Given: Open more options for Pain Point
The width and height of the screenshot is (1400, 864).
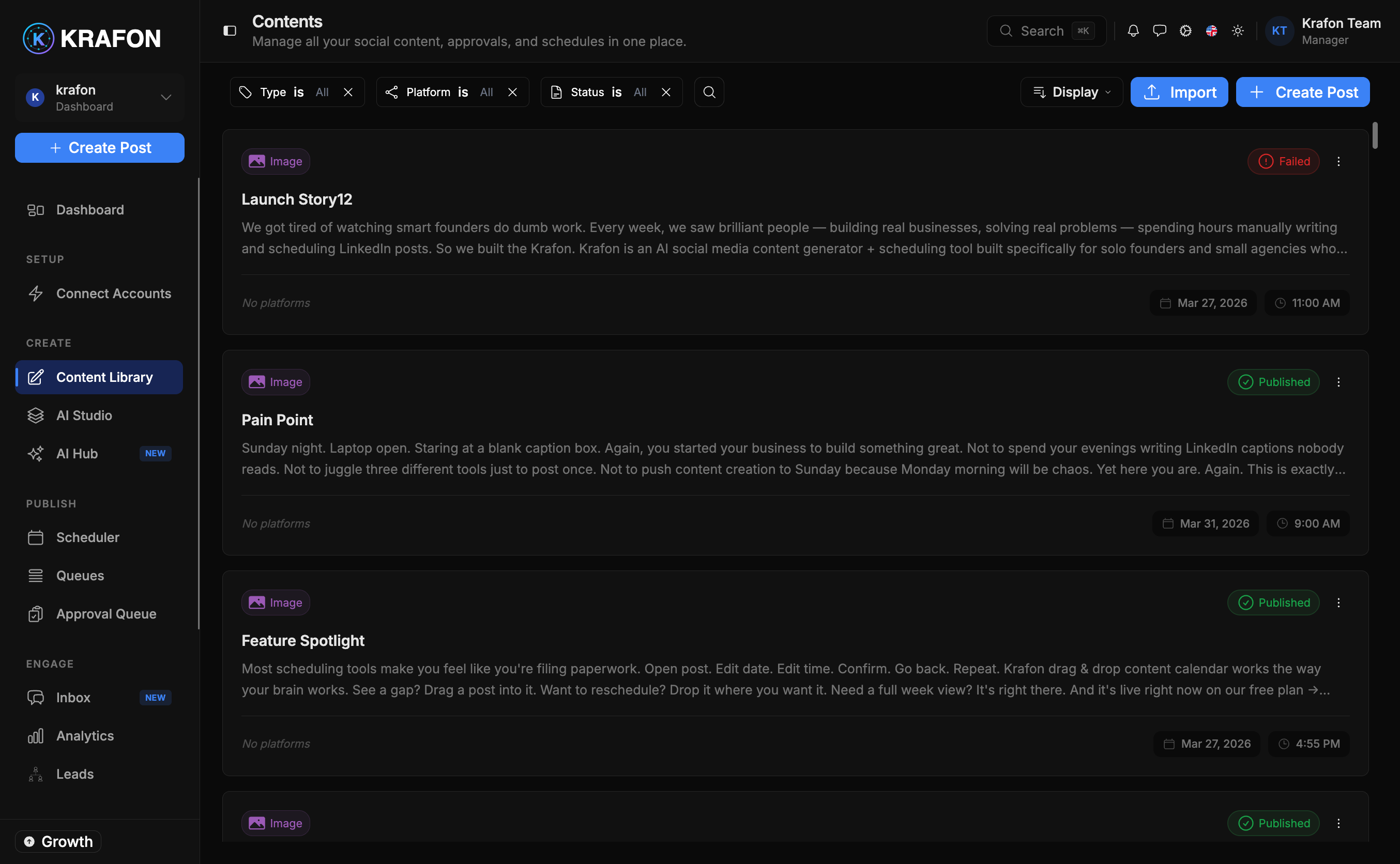Looking at the screenshot, I should (1338, 382).
